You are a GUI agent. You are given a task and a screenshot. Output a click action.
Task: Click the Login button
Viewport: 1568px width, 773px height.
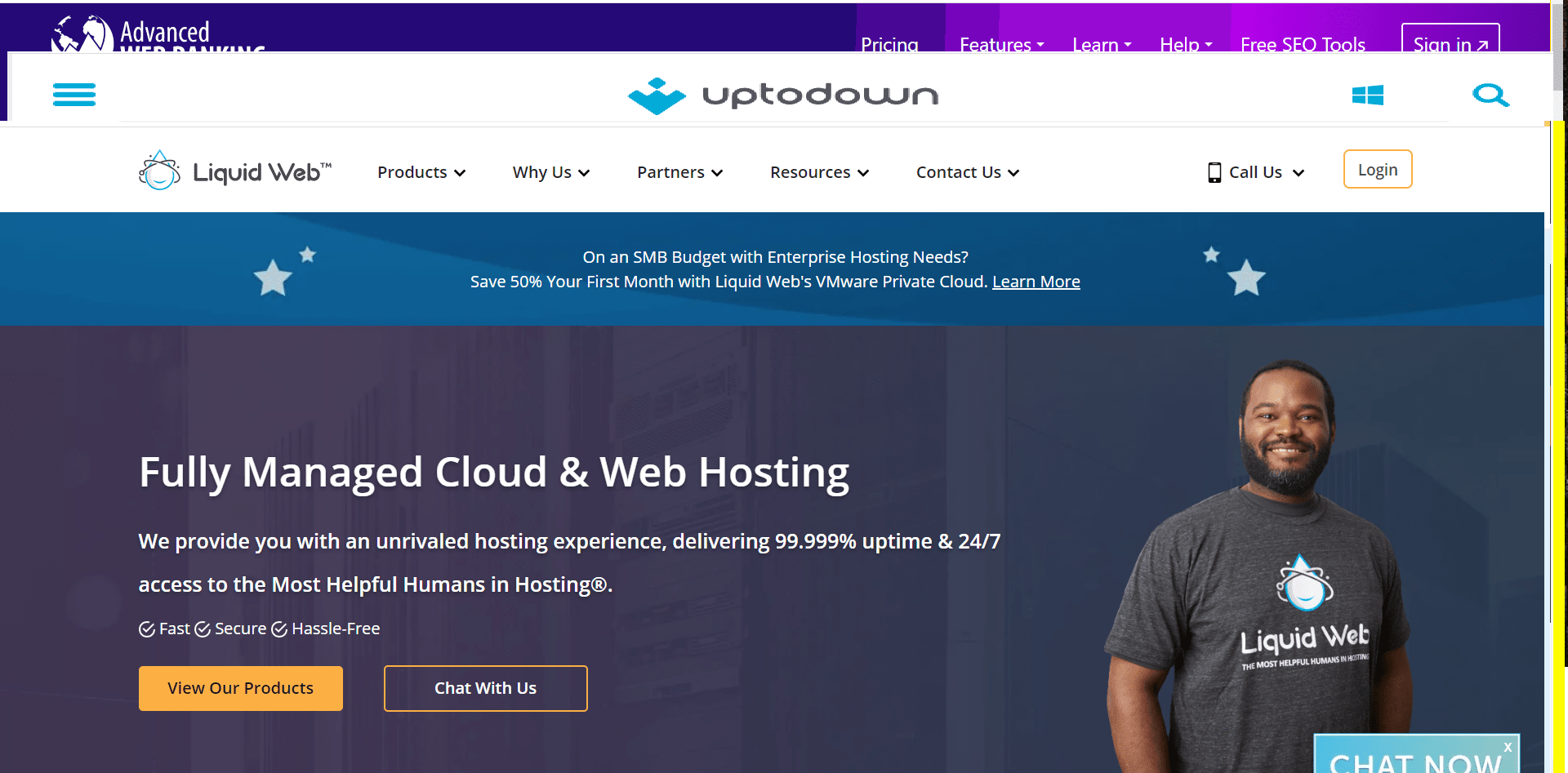(x=1378, y=169)
